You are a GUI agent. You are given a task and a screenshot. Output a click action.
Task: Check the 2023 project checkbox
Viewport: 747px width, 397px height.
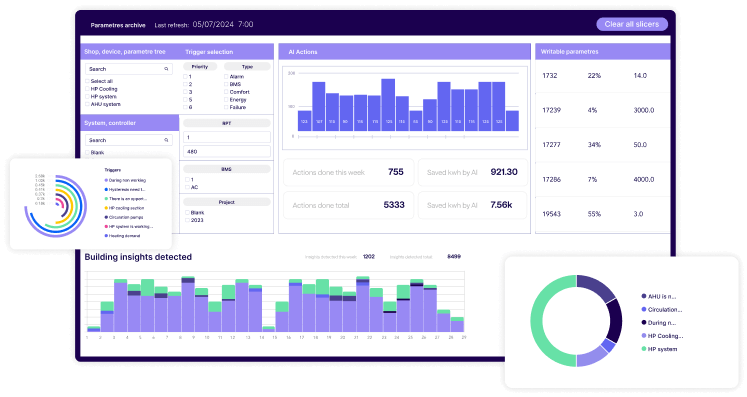coord(187,220)
